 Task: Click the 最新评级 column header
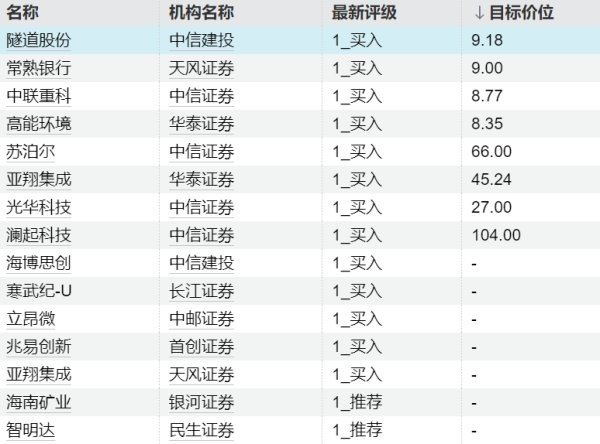point(364,13)
